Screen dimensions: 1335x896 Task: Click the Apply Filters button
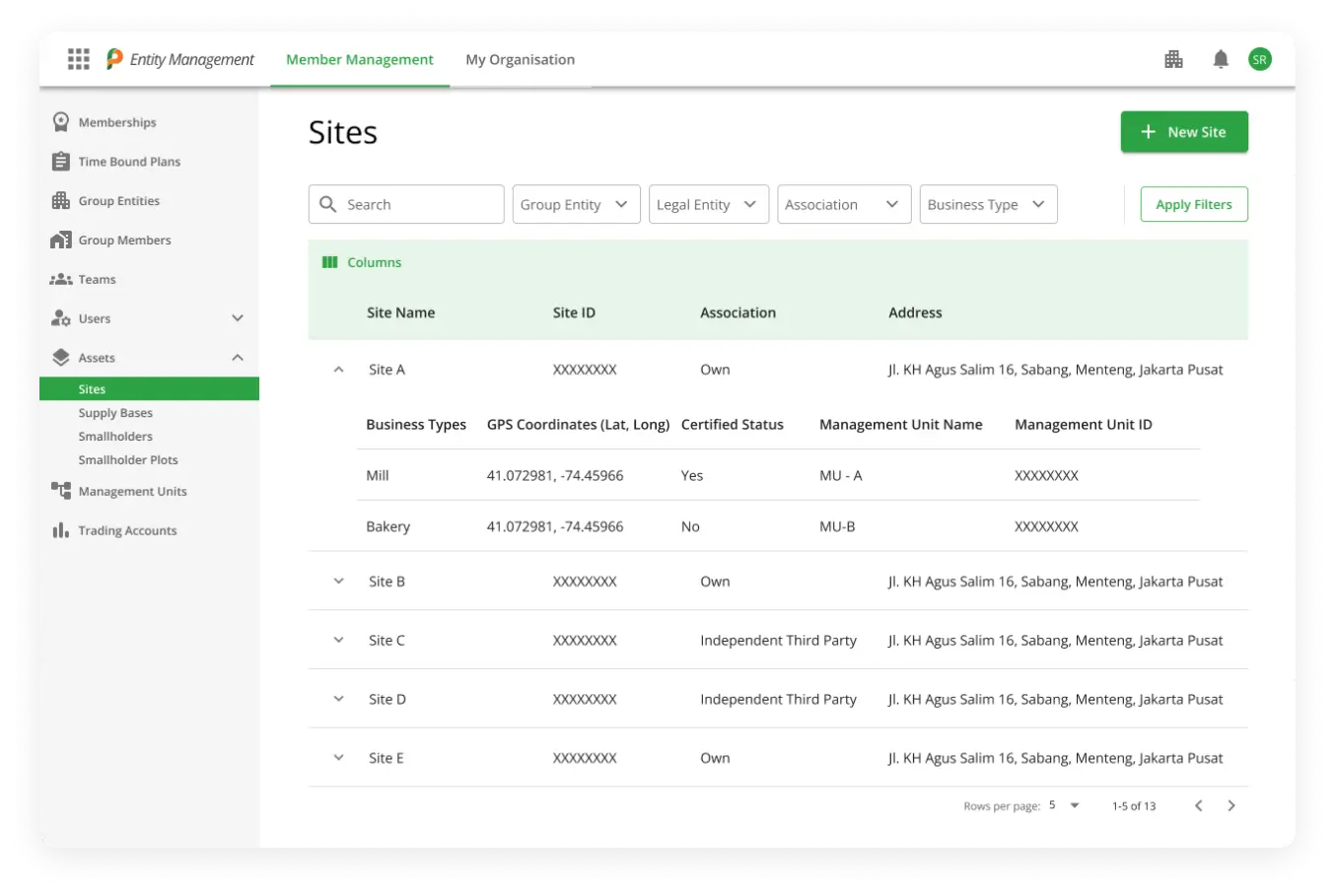pos(1193,204)
